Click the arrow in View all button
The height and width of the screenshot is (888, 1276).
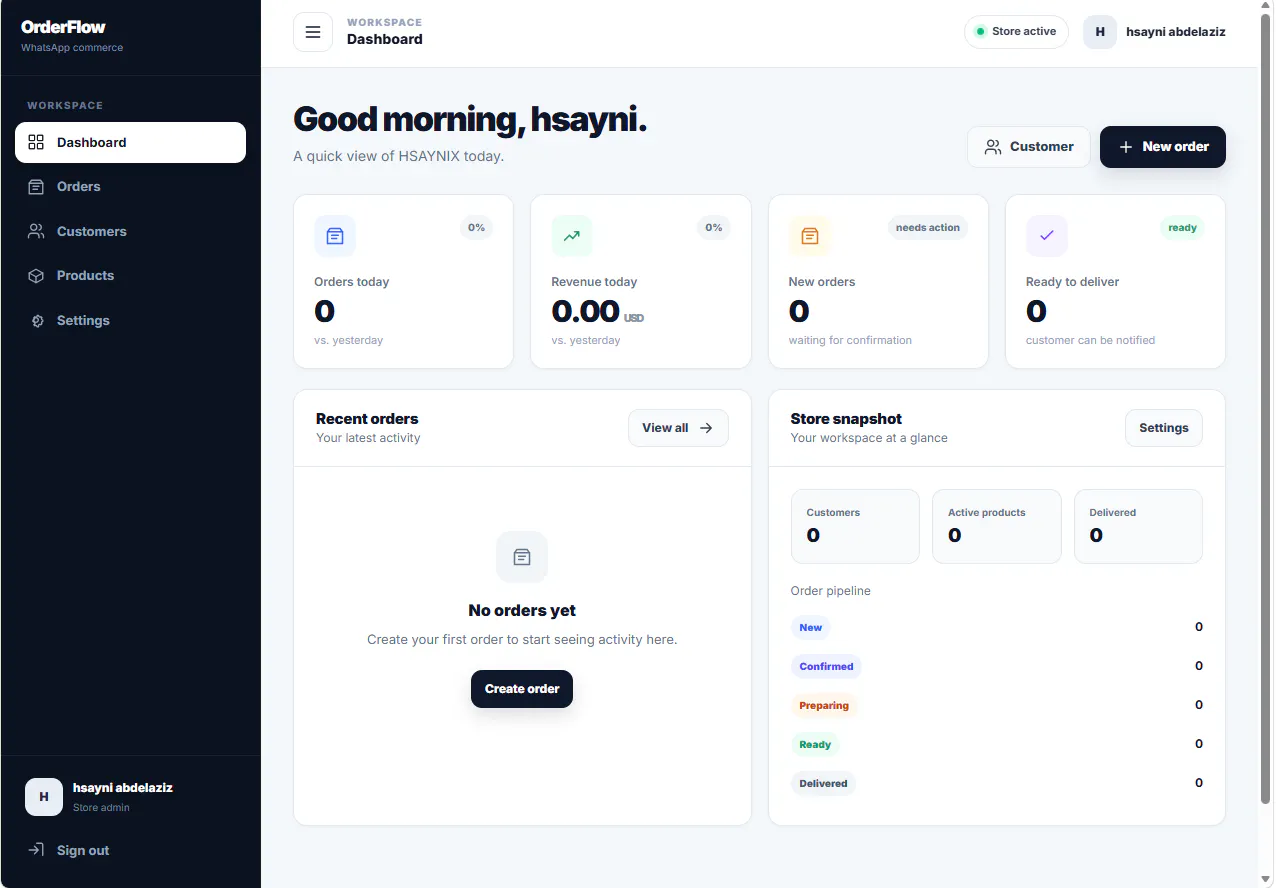tap(706, 428)
